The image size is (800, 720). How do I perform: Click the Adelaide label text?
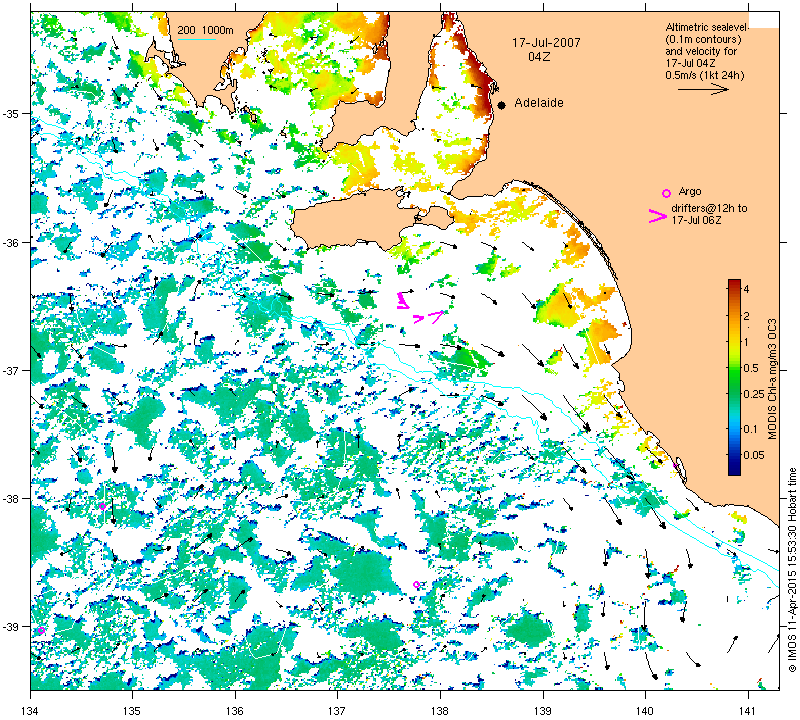[539, 103]
